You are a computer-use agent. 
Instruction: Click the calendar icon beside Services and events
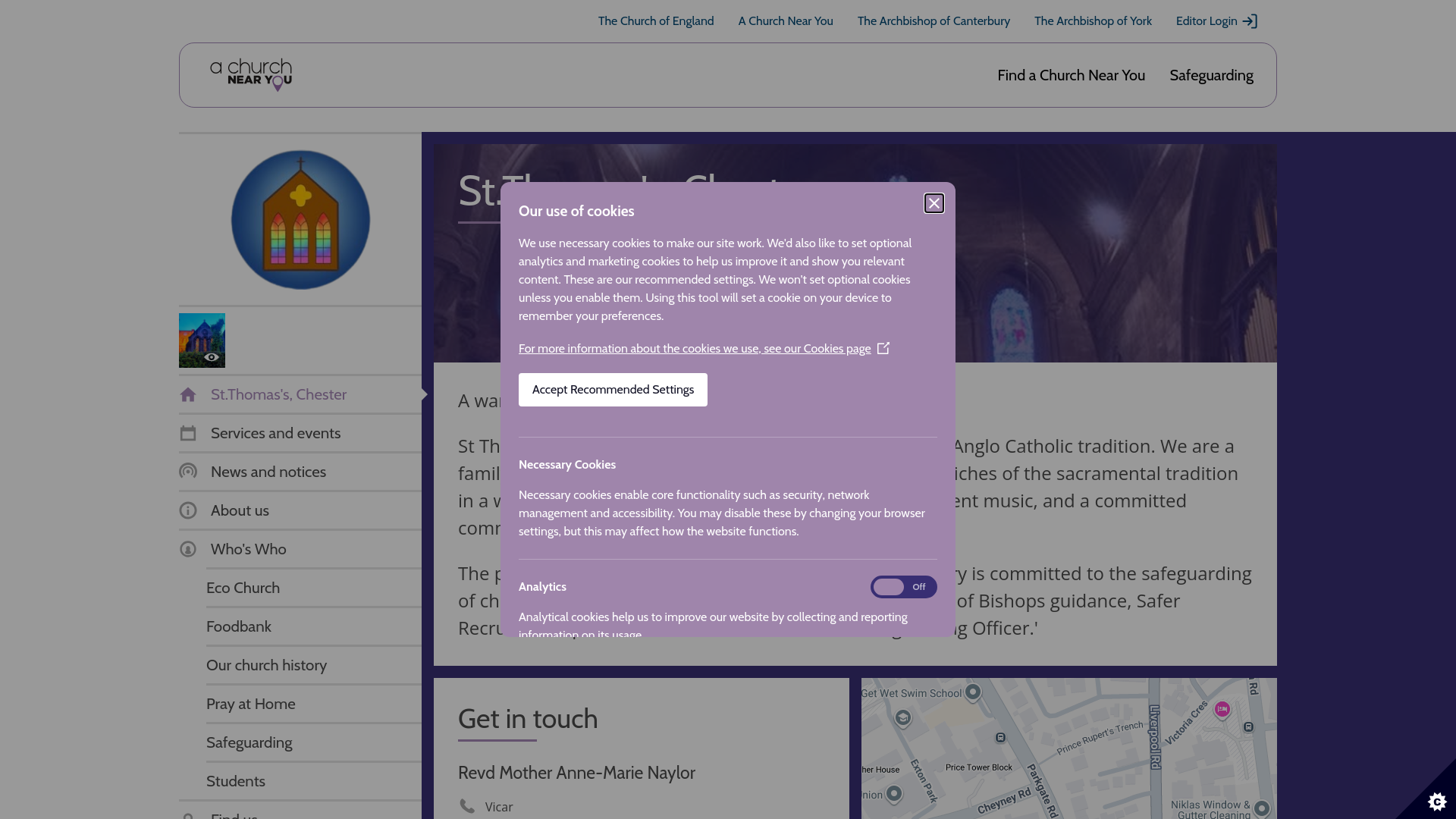tap(188, 433)
